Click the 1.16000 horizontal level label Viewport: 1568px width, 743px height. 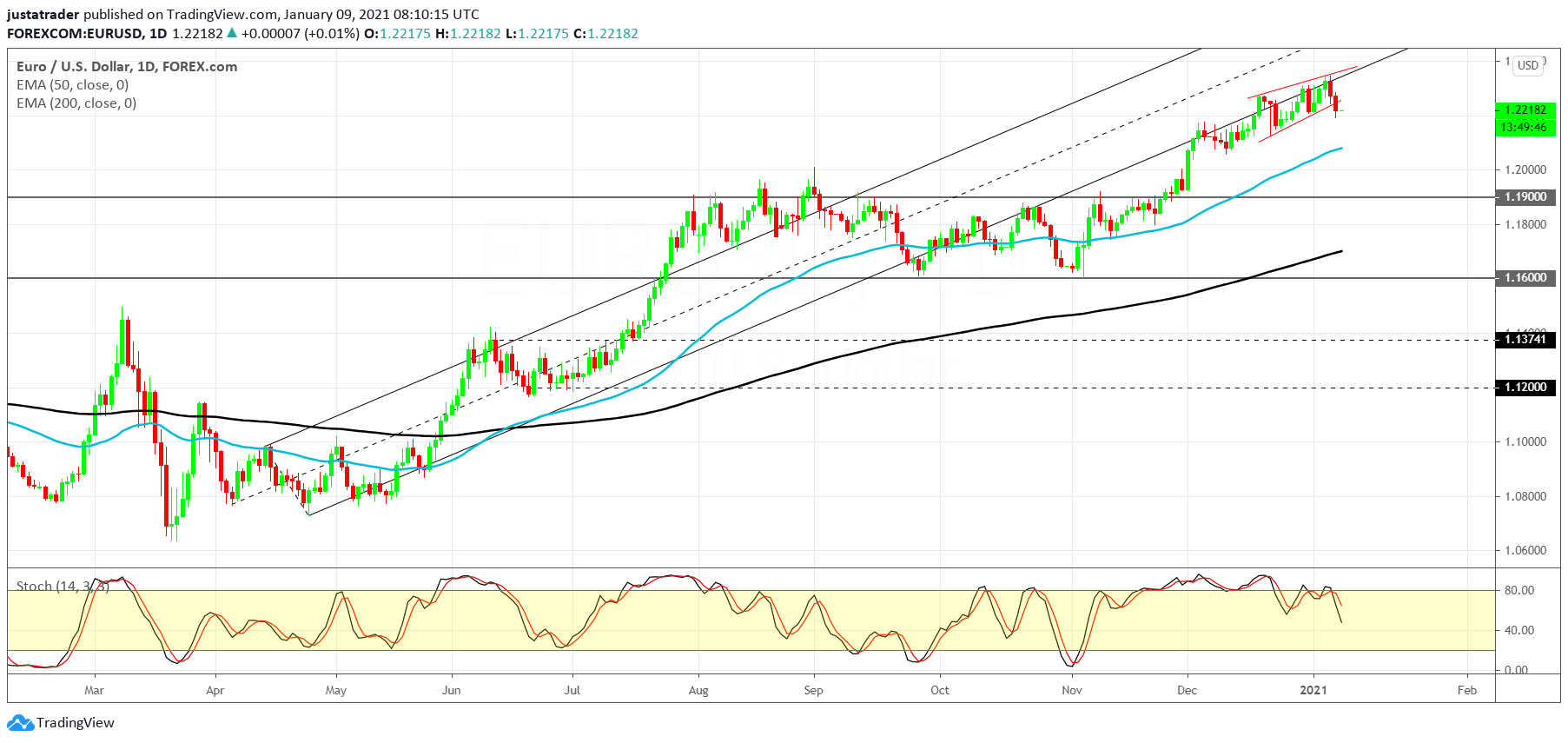1525,278
